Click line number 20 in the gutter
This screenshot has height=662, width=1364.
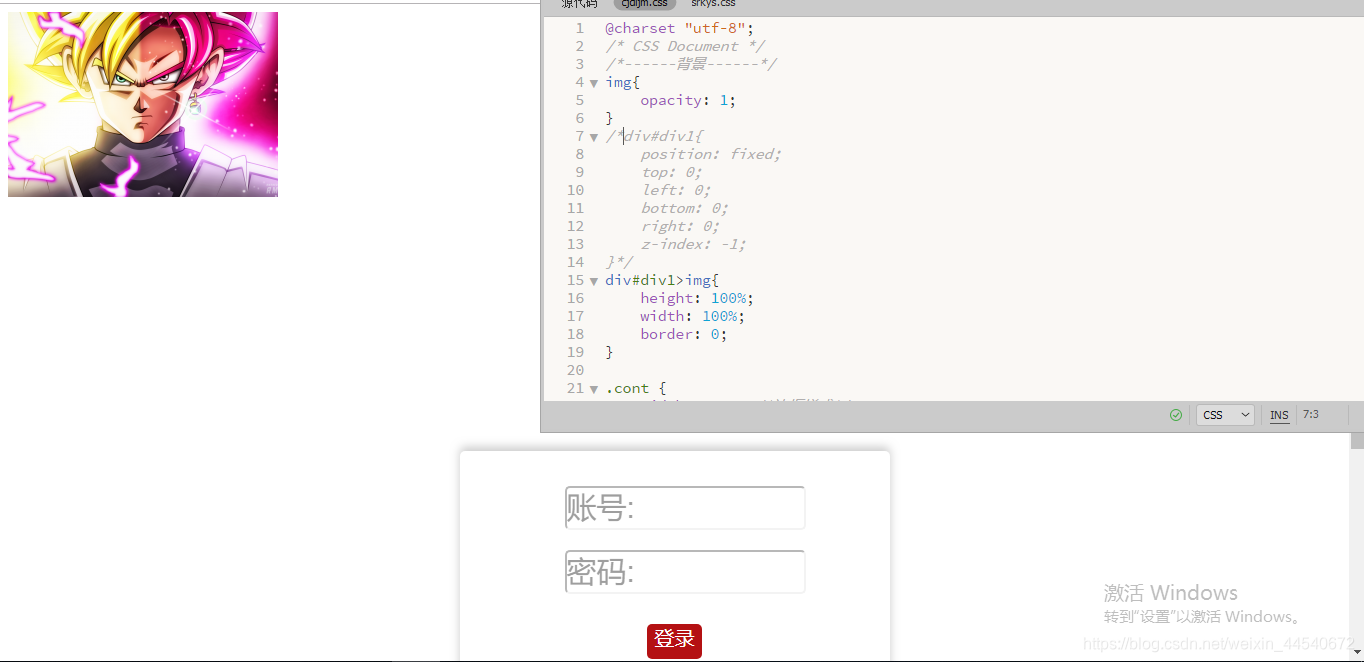[575, 370]
